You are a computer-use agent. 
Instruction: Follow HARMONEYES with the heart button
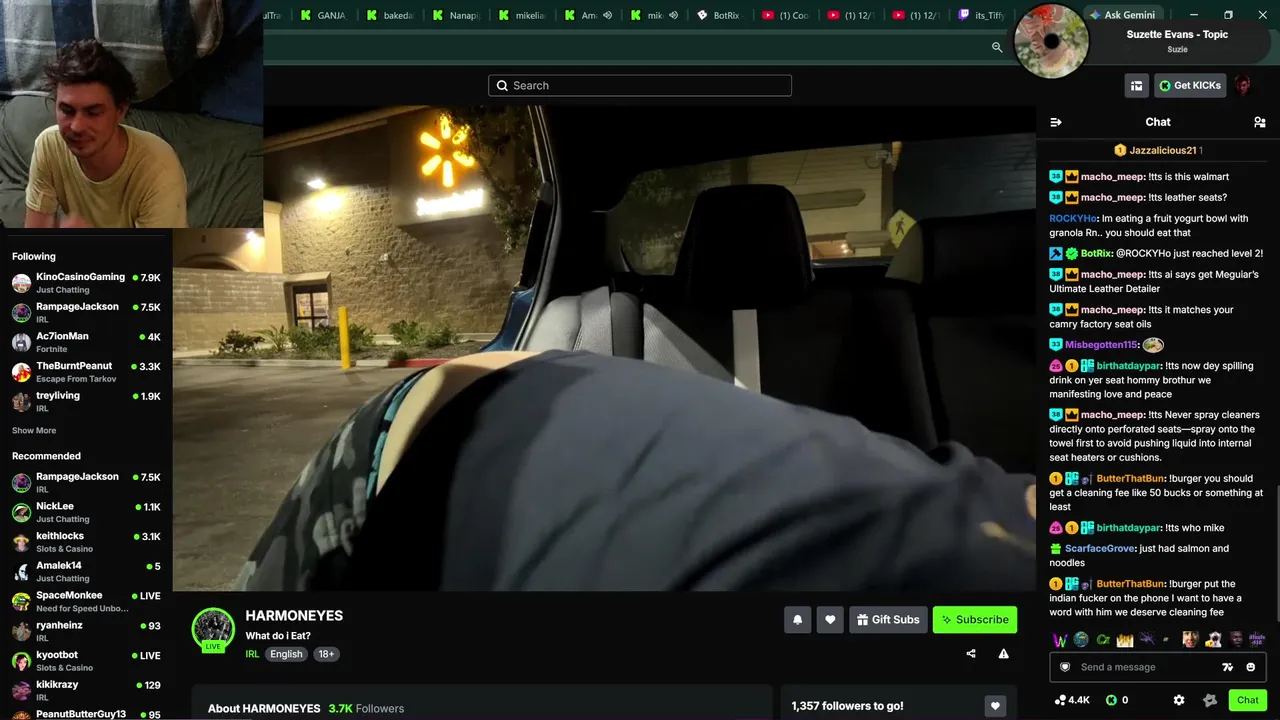[x=830, y=620]
